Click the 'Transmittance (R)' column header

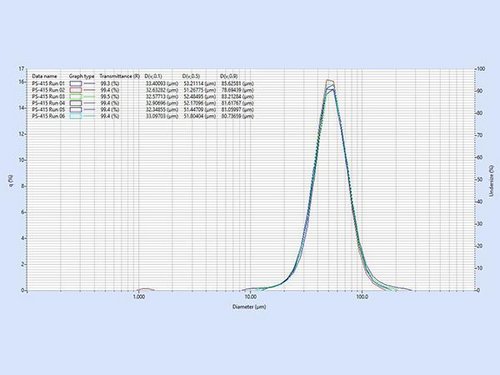point(120,76)
